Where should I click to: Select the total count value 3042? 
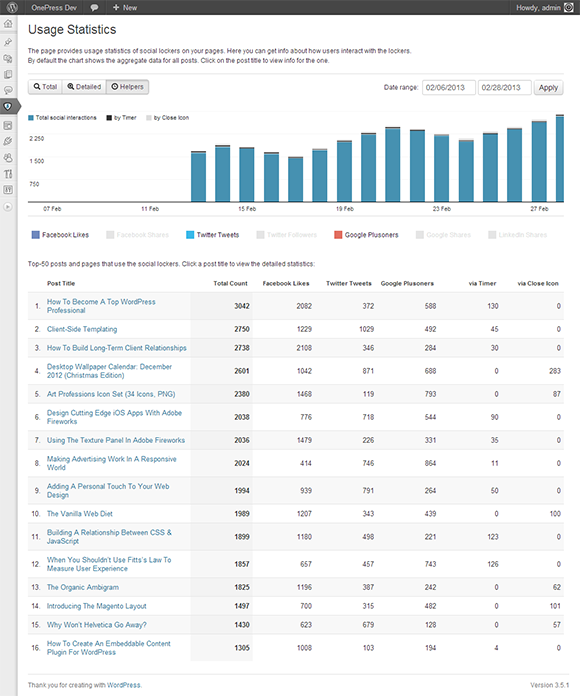[242, 306]
